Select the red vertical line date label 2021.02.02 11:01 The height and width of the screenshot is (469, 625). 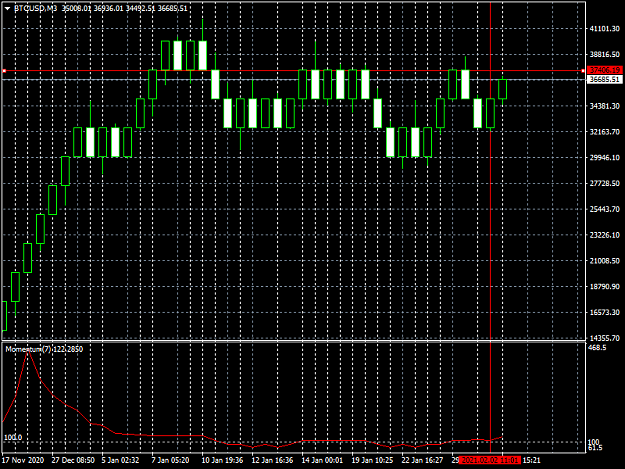(x=490, y=460)
